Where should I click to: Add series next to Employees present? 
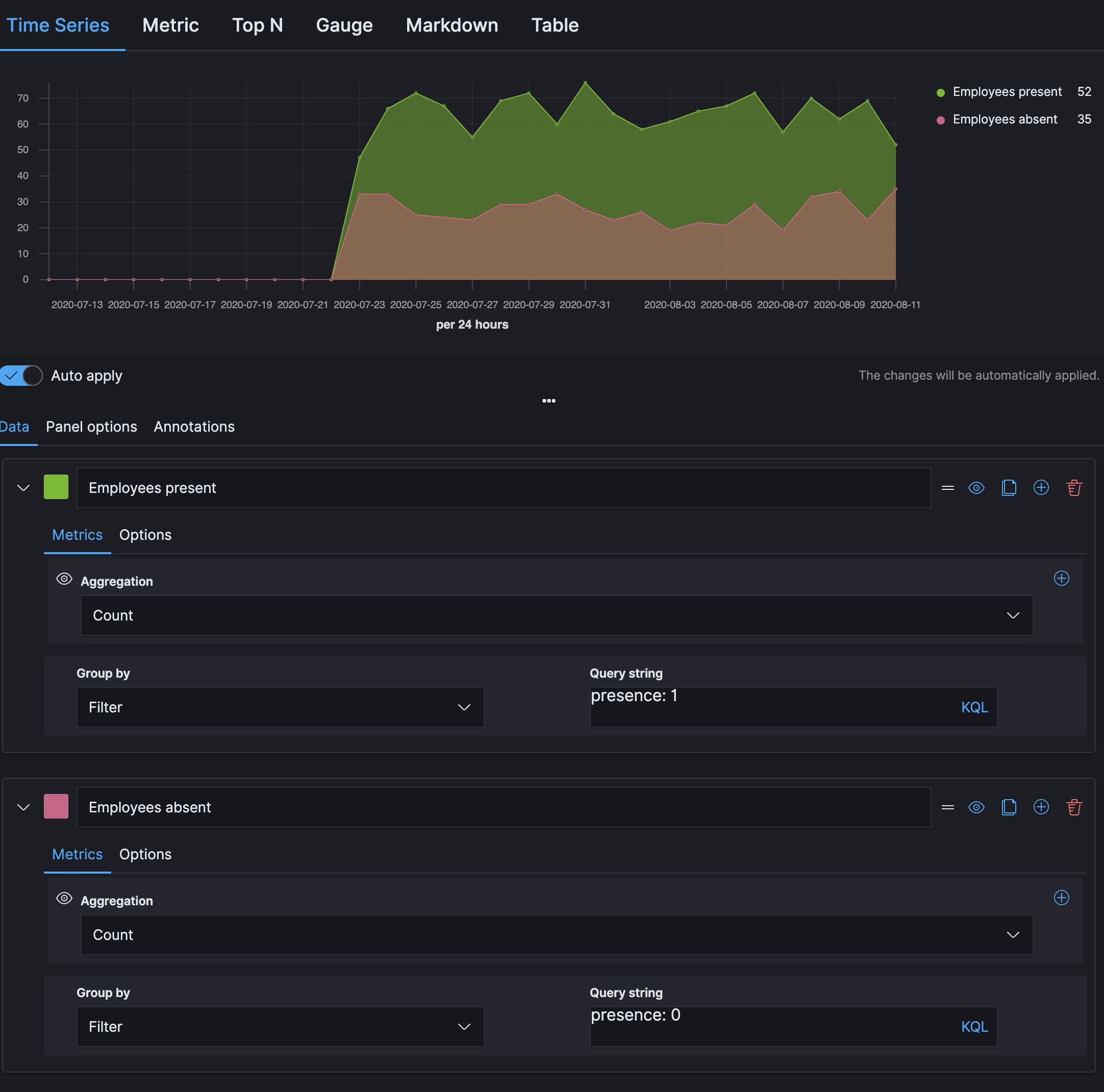1041,487
